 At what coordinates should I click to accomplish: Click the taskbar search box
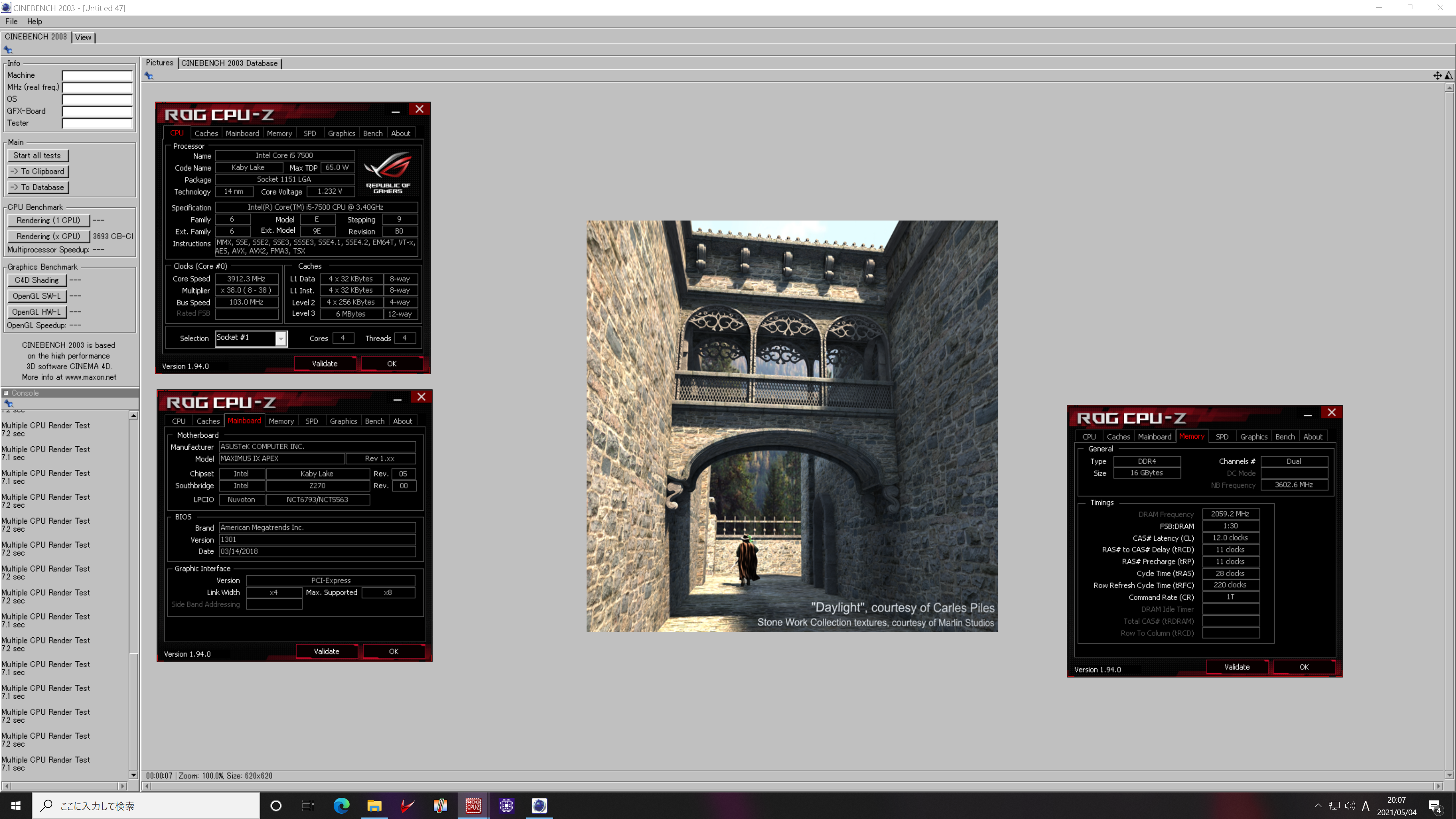point(146,805)
